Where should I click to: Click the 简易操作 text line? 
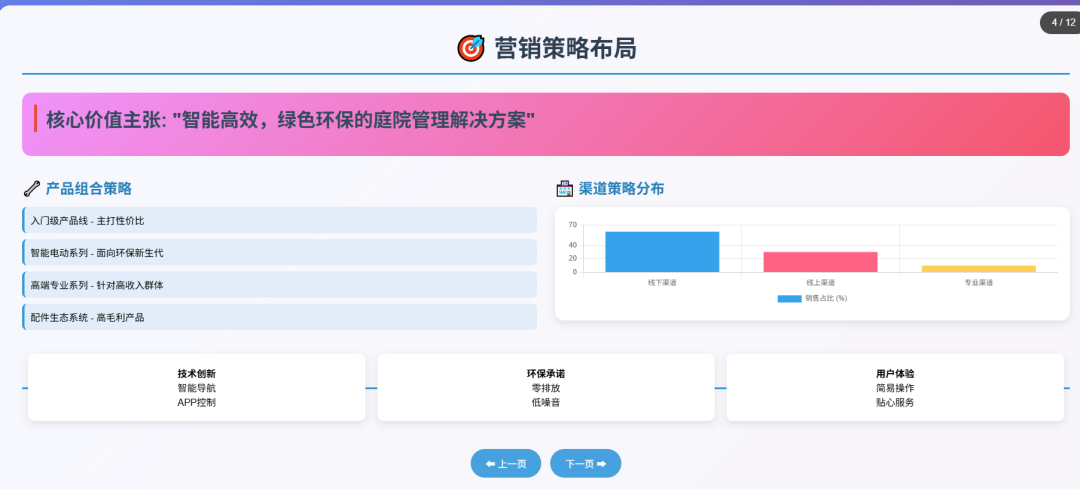coord(895,388)
